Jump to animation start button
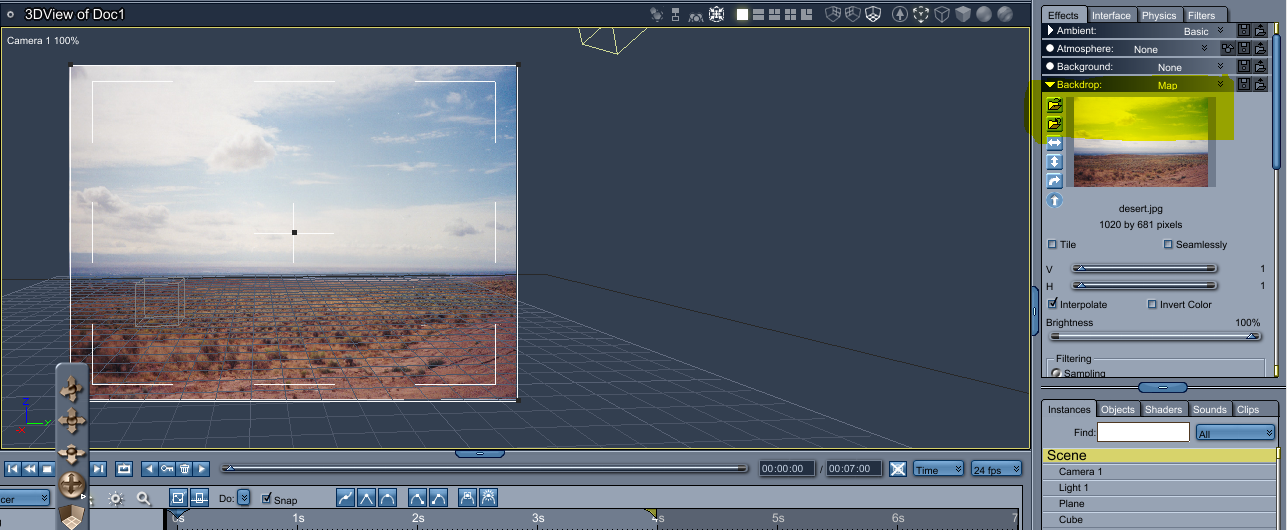The image size is (1287, 530). [12, 469]
